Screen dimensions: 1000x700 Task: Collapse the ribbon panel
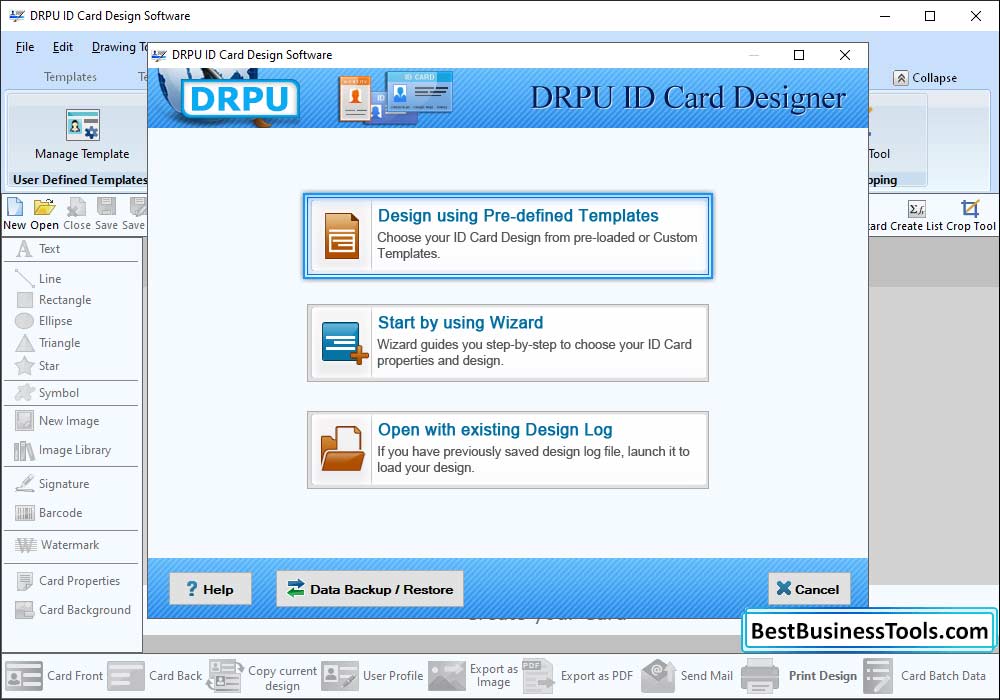pyautogui.click(x=925, y=78)
